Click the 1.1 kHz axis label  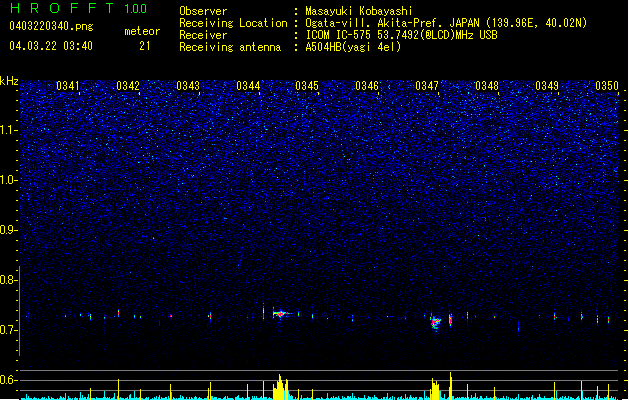tap(9, 130)
